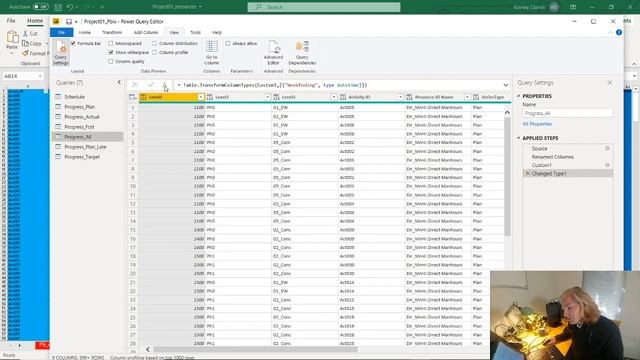Select Renamed Columns applied step
Image resolution: width=640 pixels, height=360 pixels.
[x=568, y=157]
